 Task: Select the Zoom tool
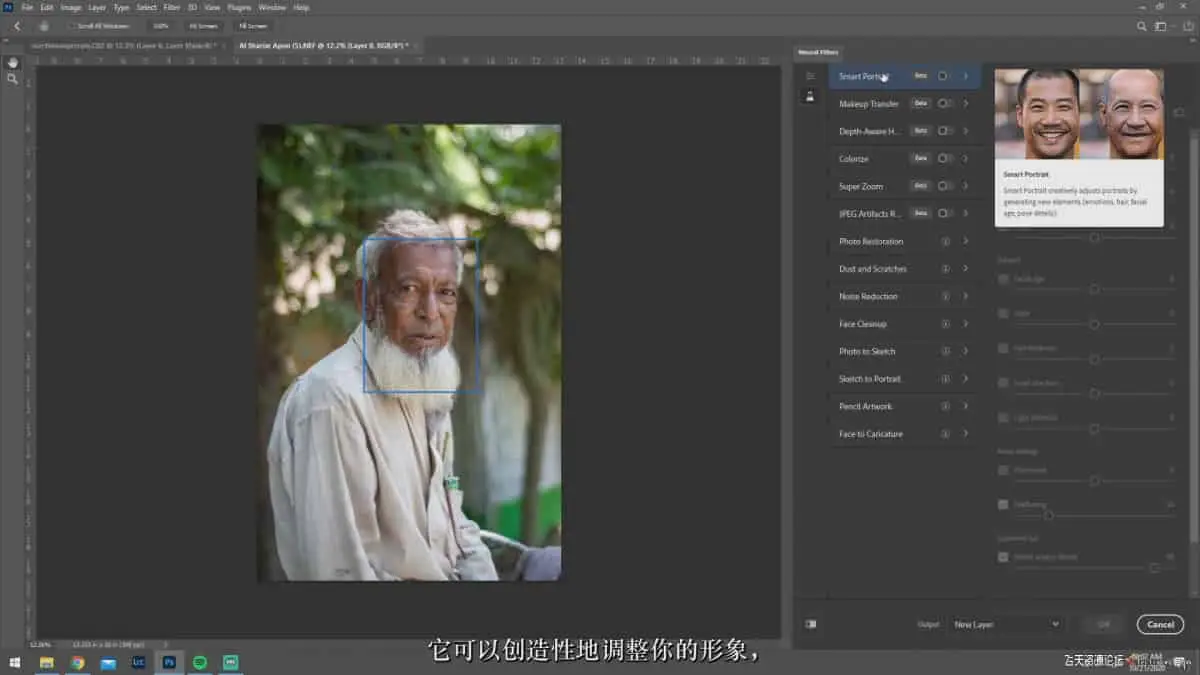[13, 78]
